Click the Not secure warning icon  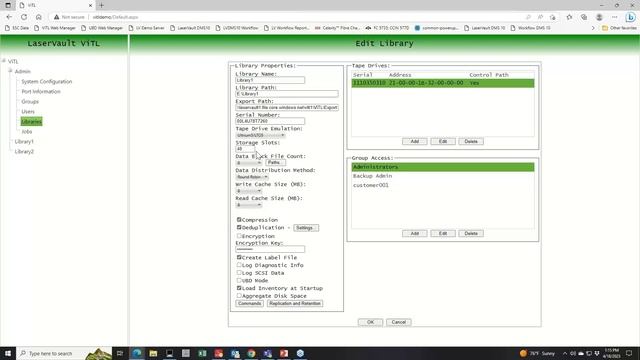[x=56, y=17]
